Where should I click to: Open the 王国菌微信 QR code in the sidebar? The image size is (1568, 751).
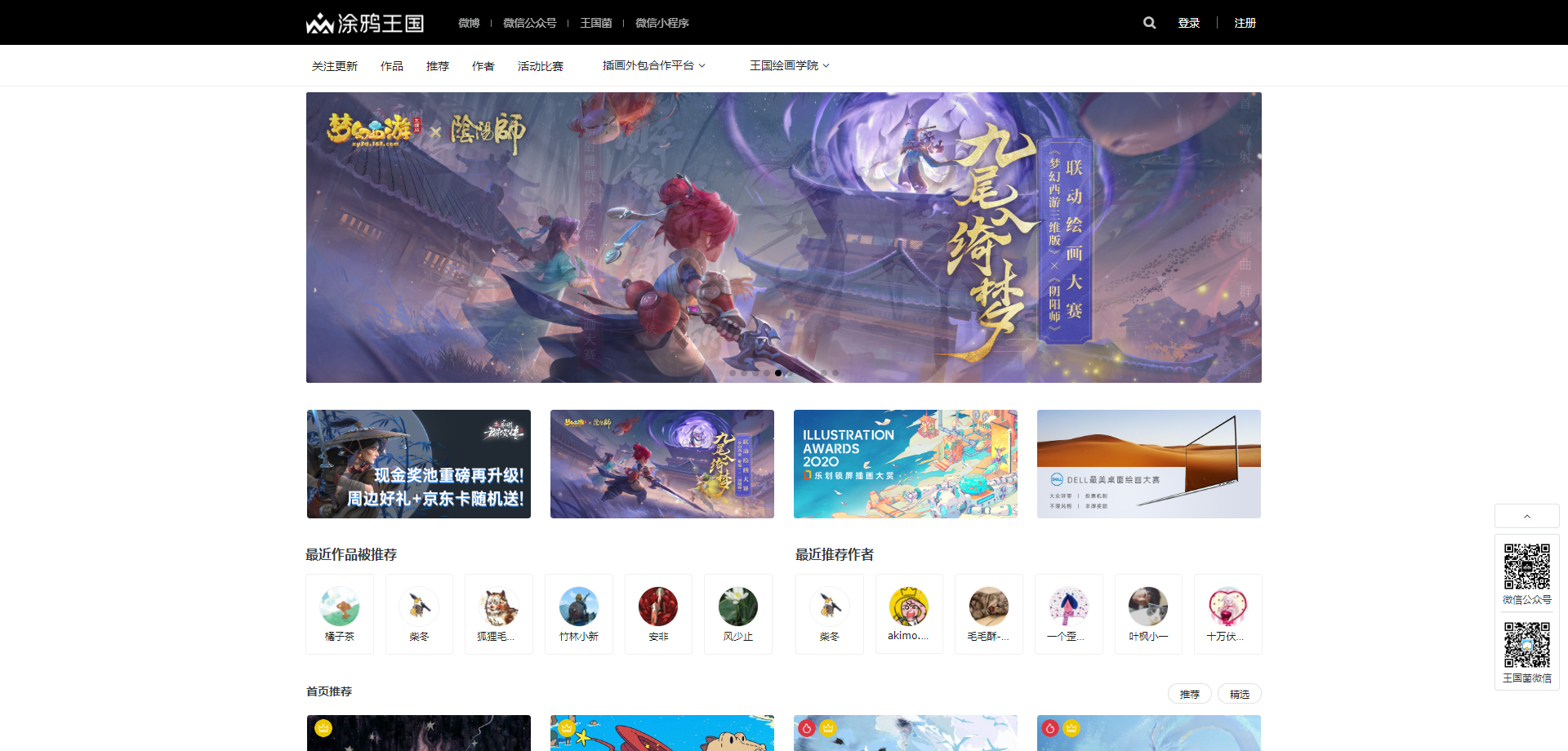(x=1527, y=645)
